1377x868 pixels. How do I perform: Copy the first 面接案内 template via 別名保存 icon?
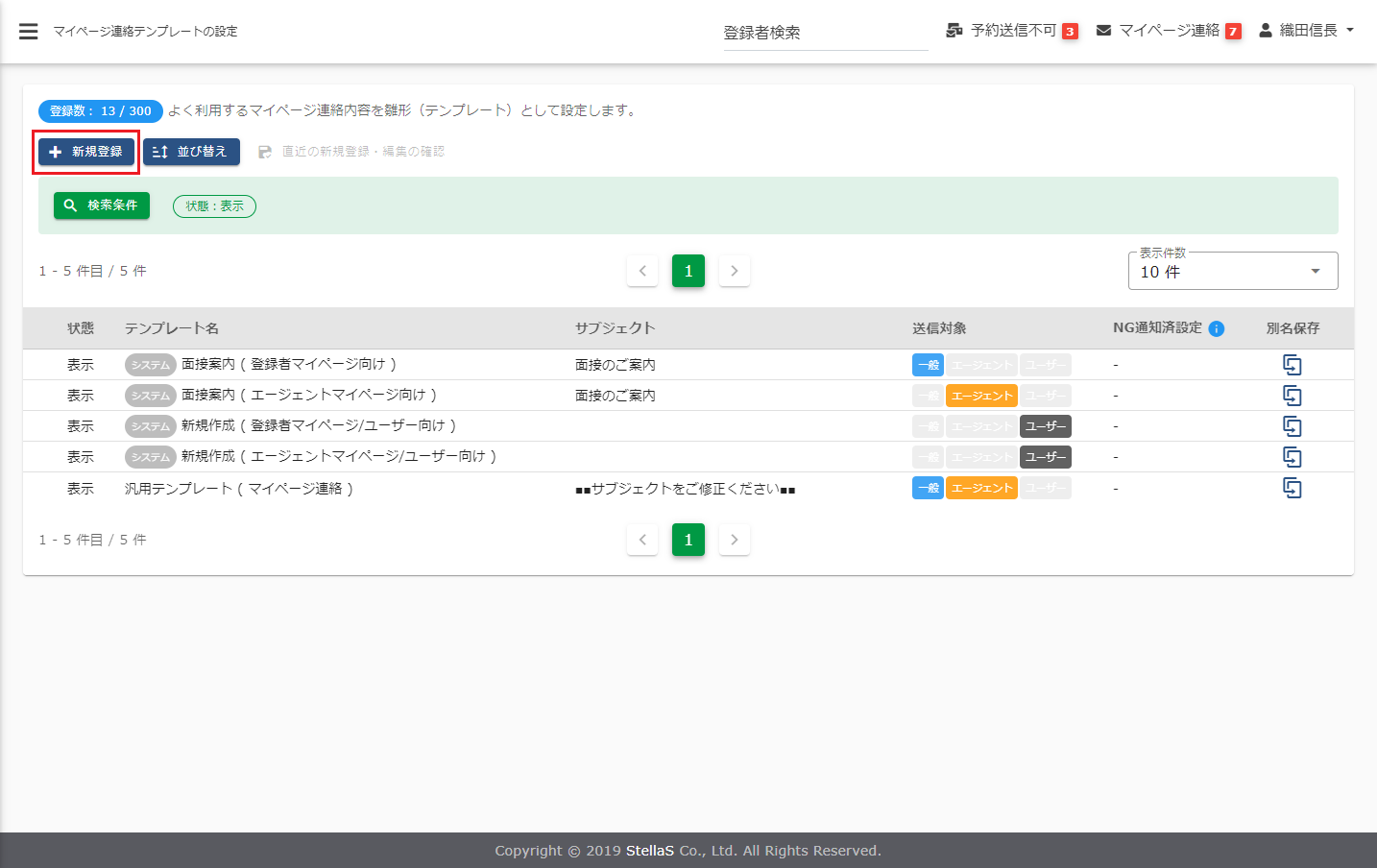point(1292,365)
